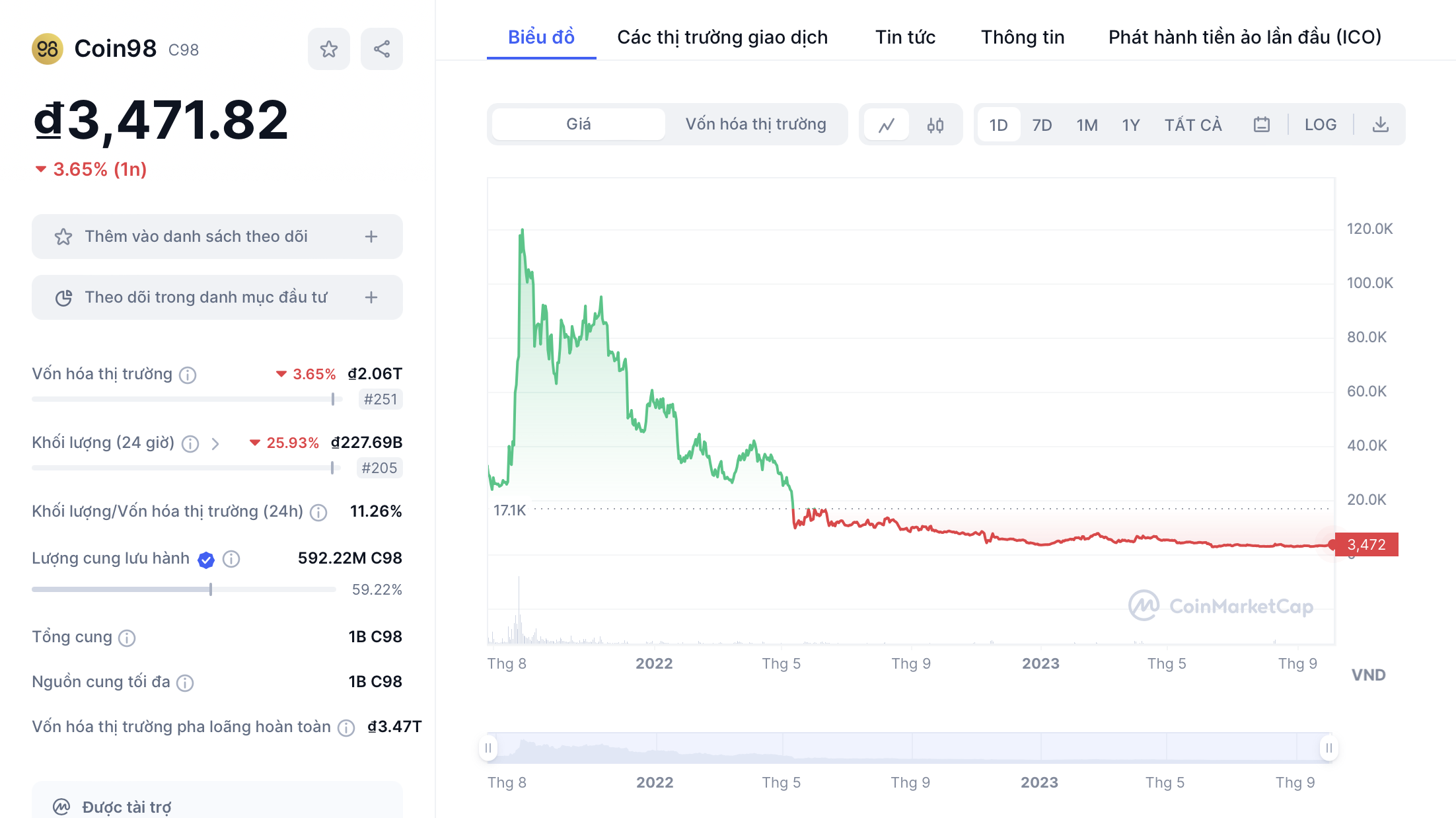Open the Các thị trường giao dịch tab

[722, 37]
